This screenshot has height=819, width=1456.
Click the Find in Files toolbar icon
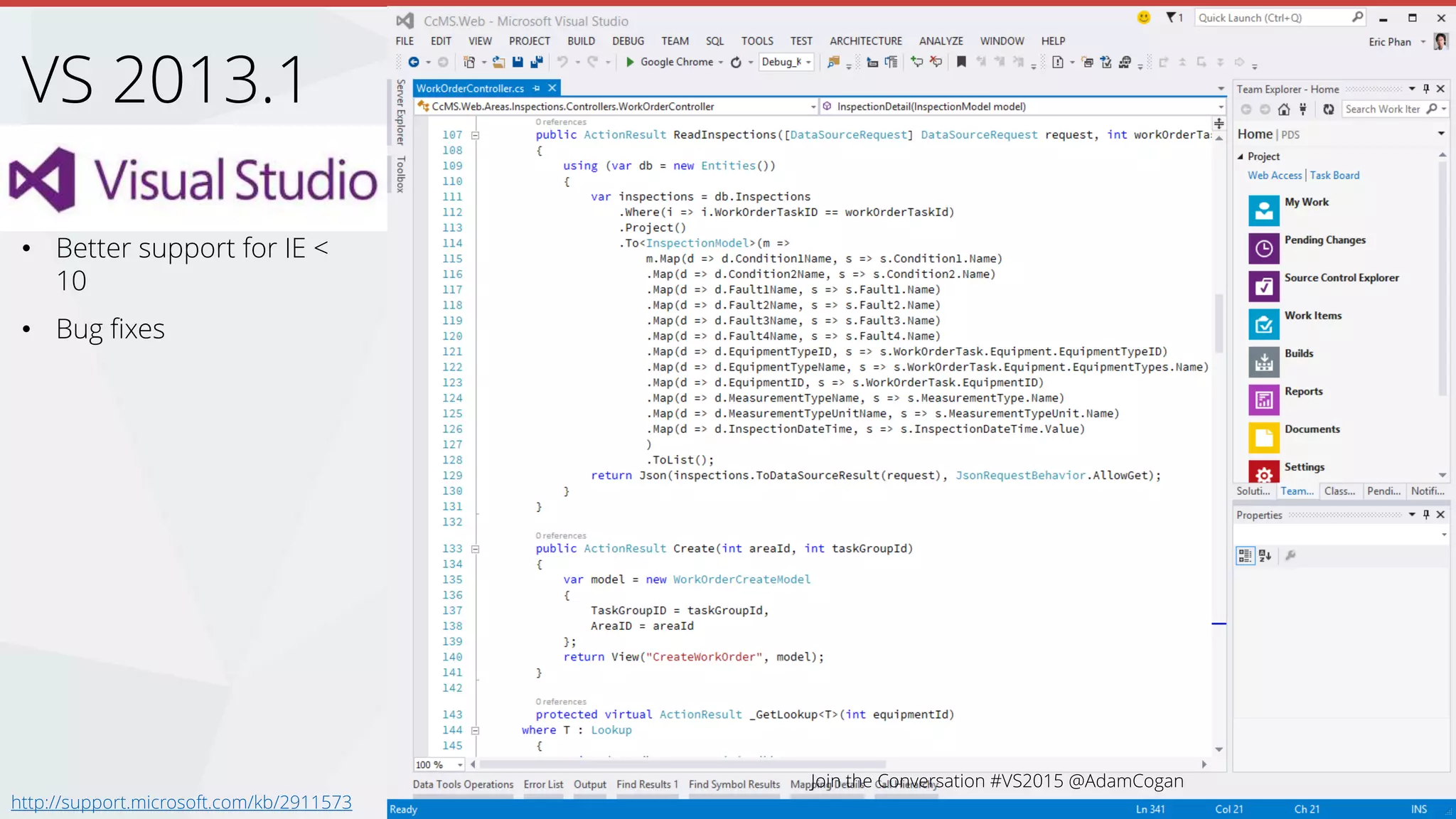[x=833, y=63]
